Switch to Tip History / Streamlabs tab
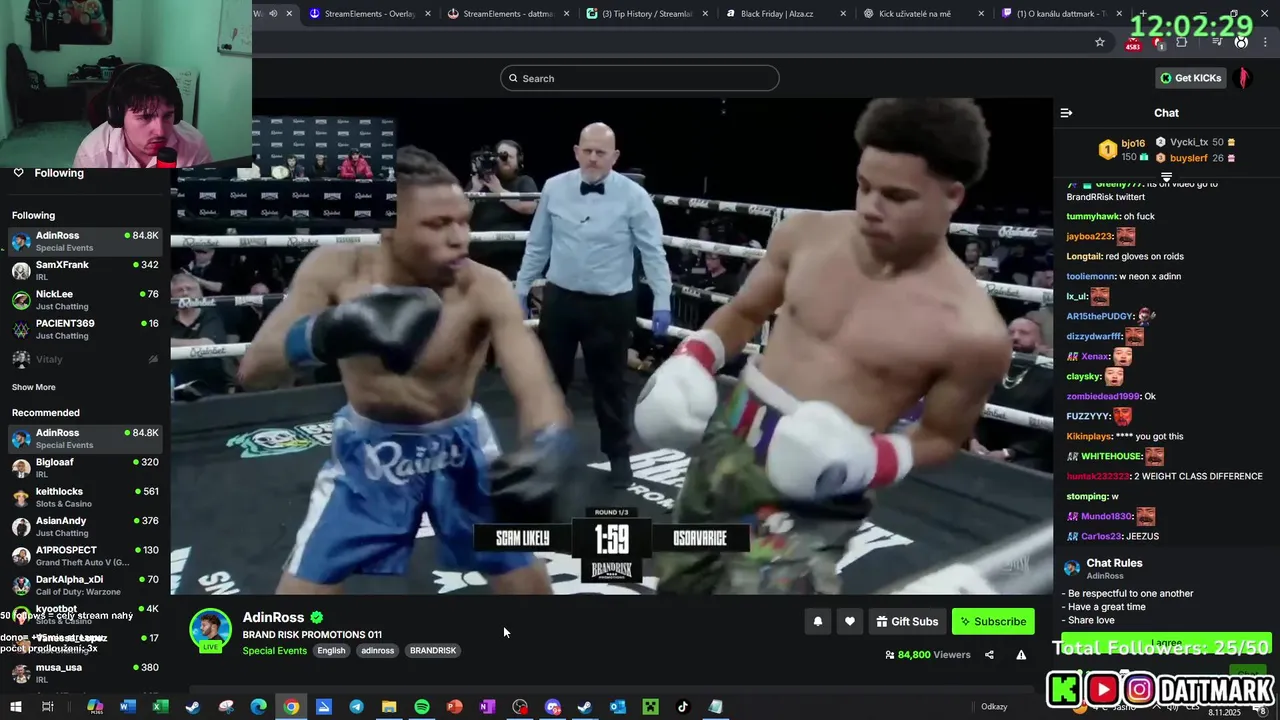 point(647,14)
